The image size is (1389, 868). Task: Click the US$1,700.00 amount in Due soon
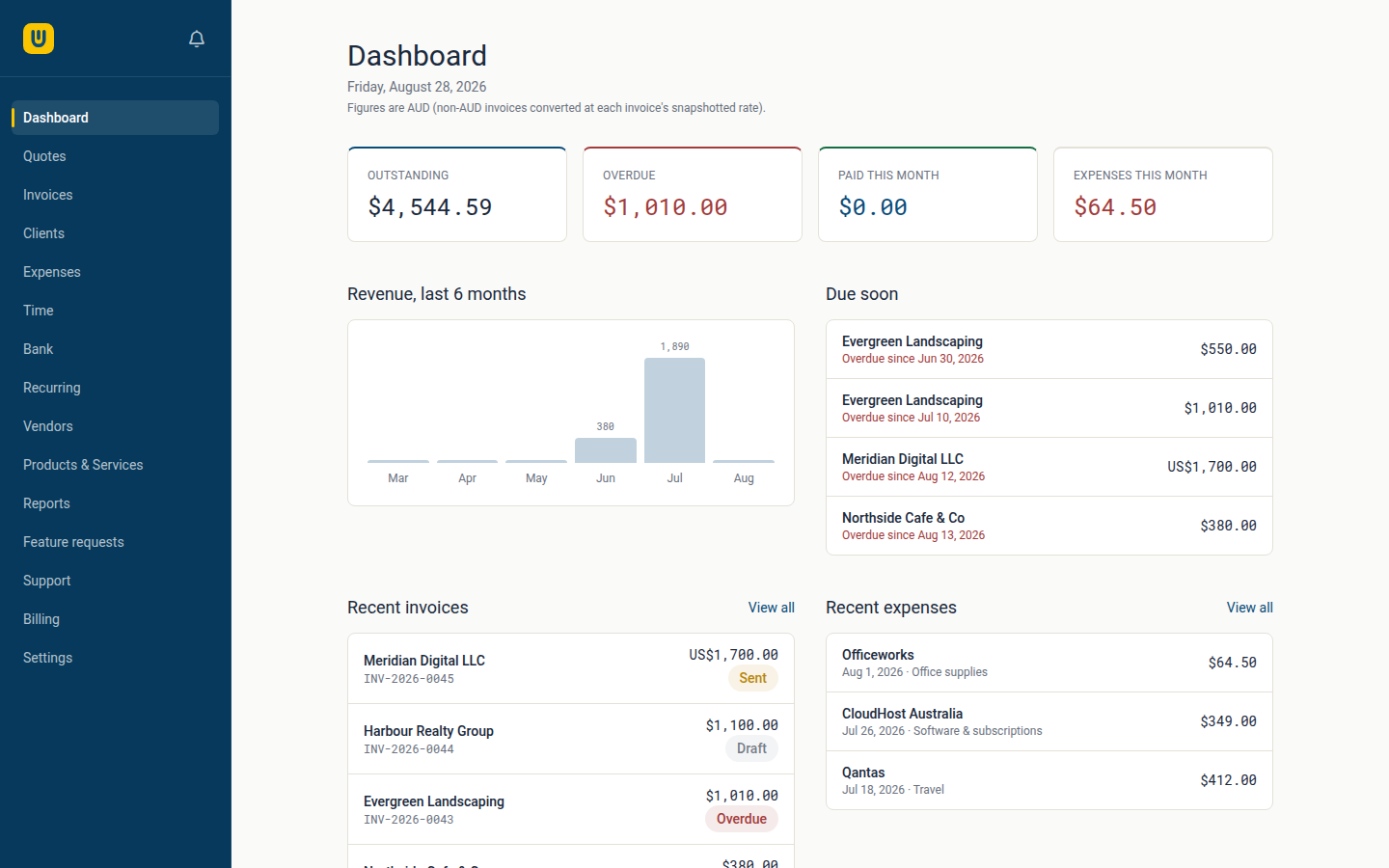pos(1212,467)
